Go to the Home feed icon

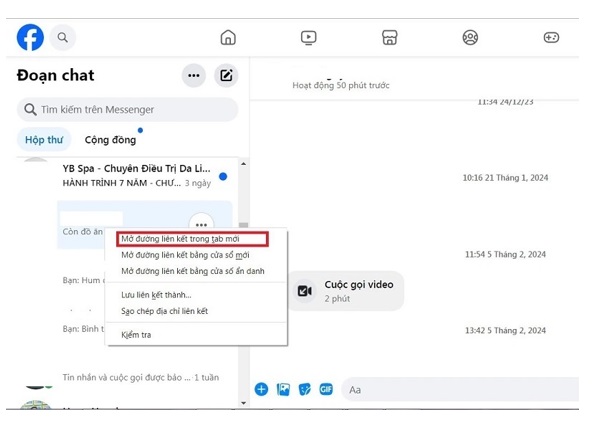228,38
